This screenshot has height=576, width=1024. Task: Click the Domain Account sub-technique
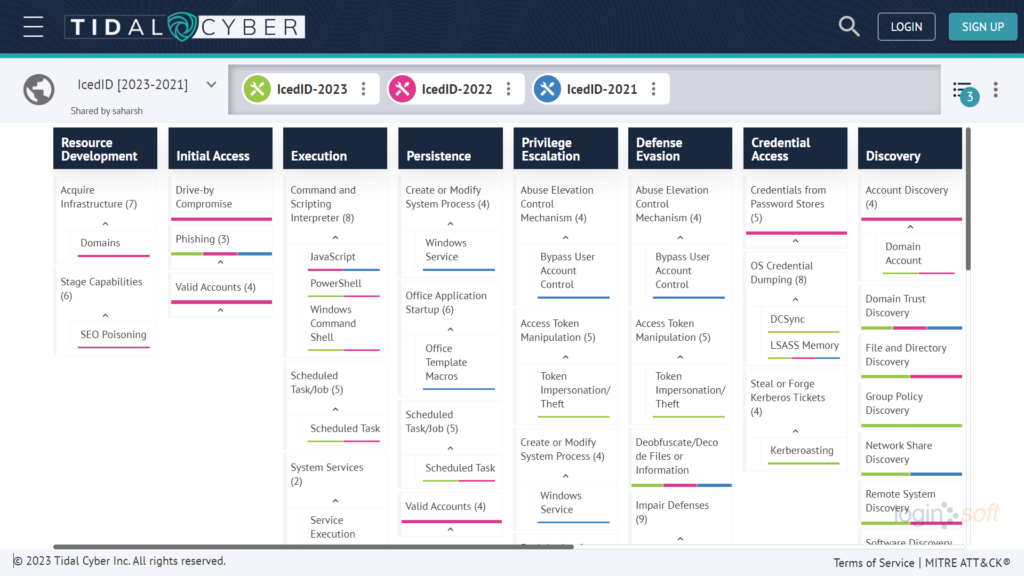pos(903,253)
